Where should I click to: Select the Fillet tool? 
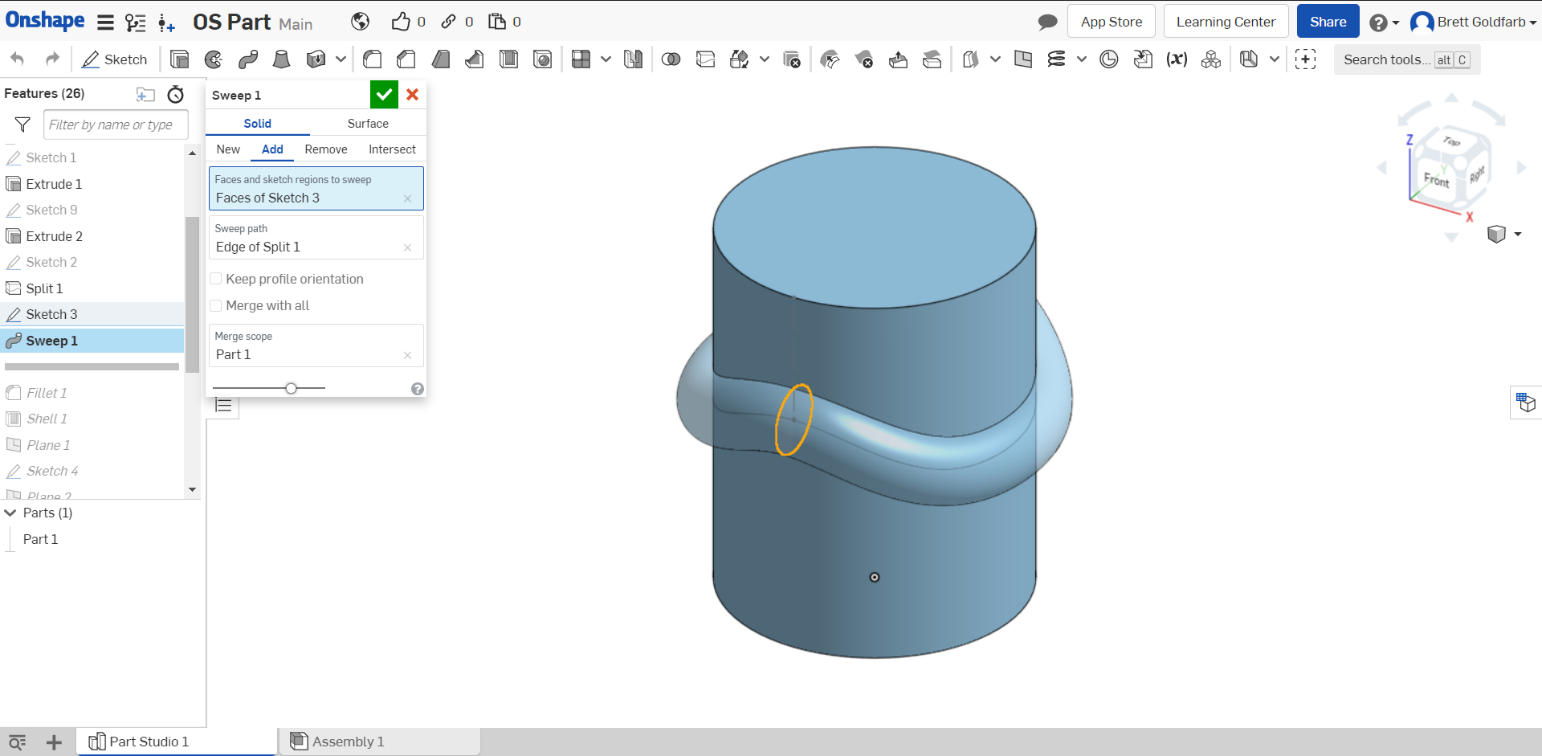coord(373,59)
